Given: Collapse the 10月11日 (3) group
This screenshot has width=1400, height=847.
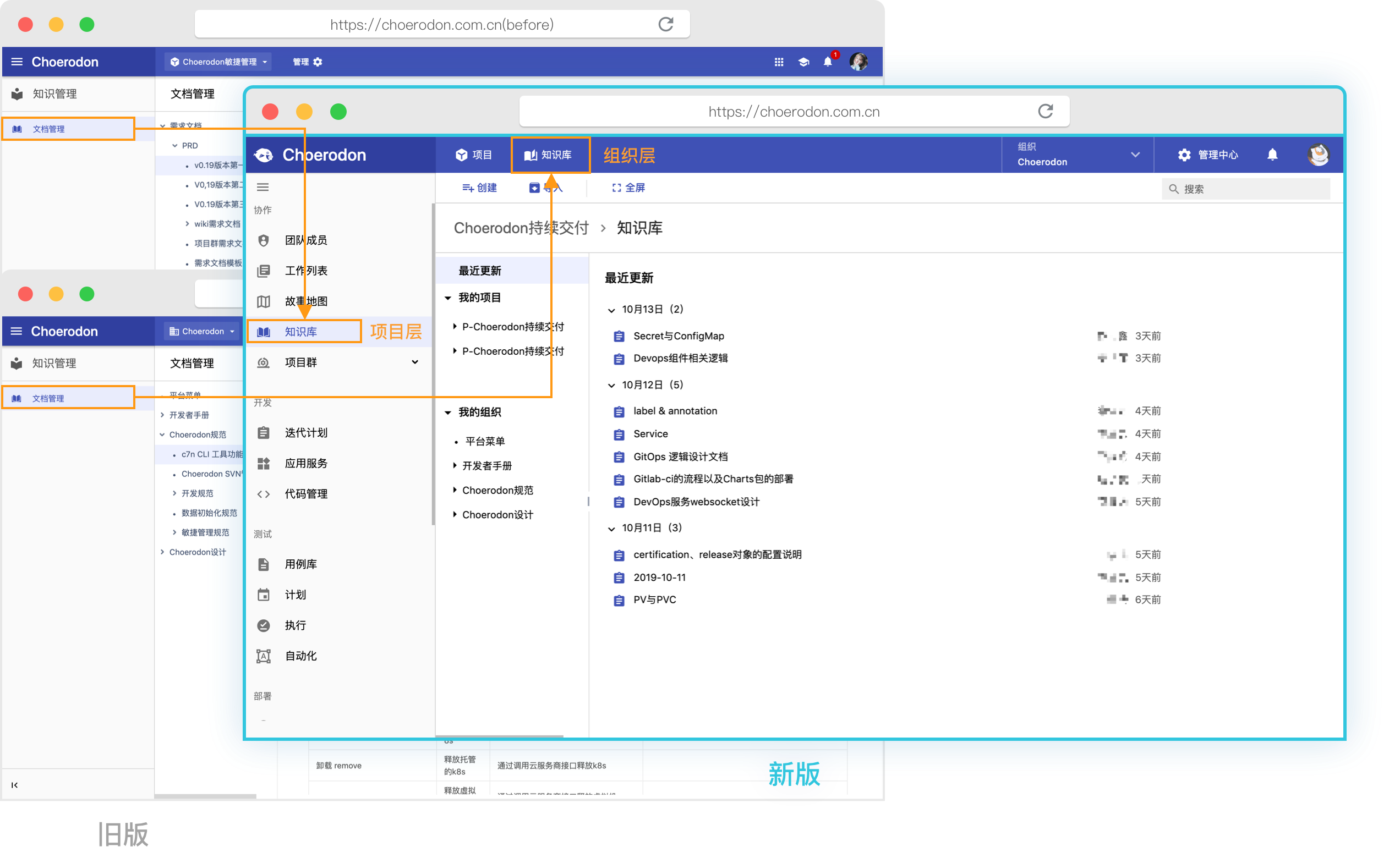Looking at the screenshot, I should pyautogui.click(x=611, y=529).
